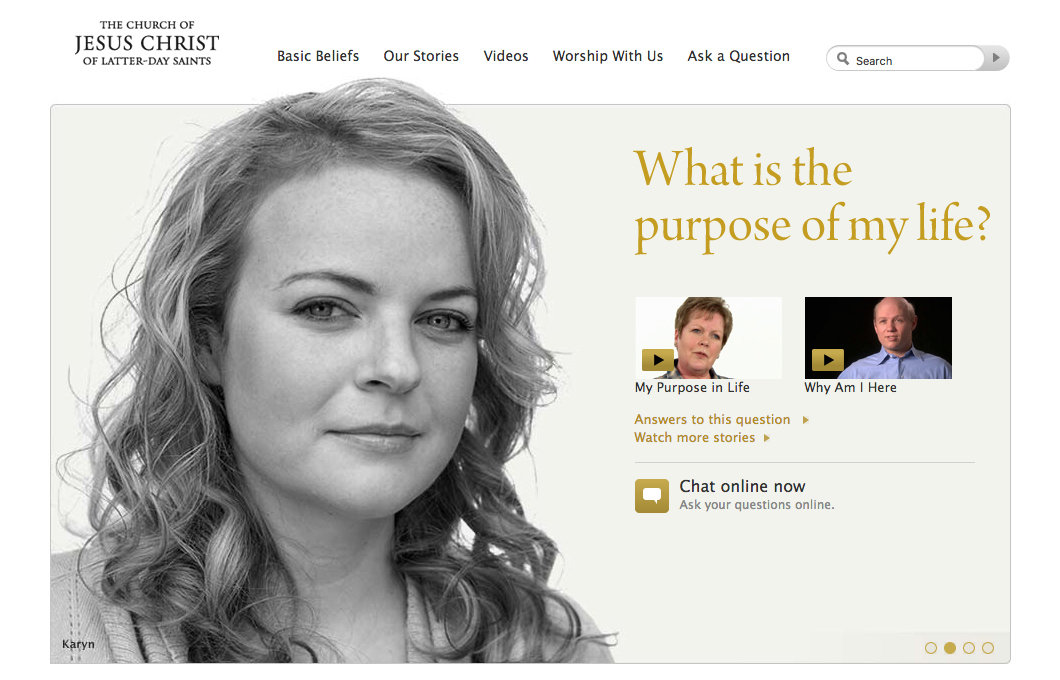Click the Chat online now link

pyautogui.click(x=742, y=486)
